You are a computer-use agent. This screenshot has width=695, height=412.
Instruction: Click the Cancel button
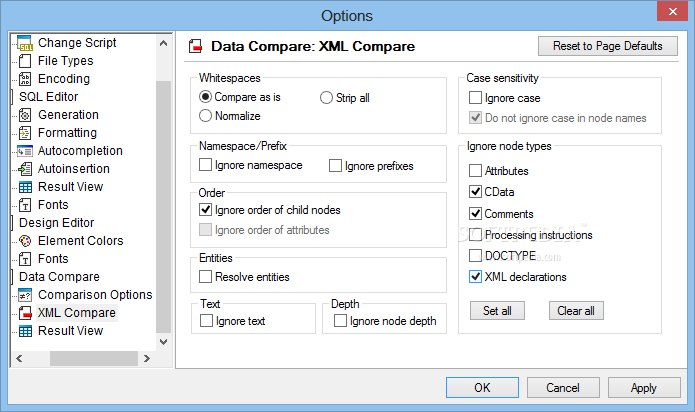point(563,388)
